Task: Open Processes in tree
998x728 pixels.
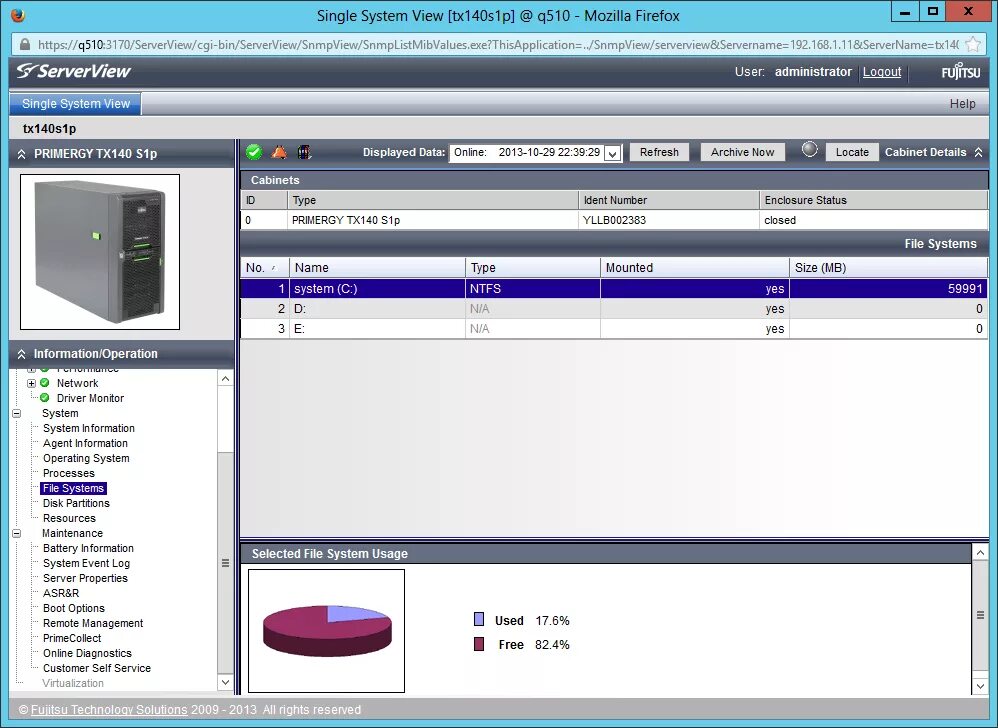Action: (69, 473)
